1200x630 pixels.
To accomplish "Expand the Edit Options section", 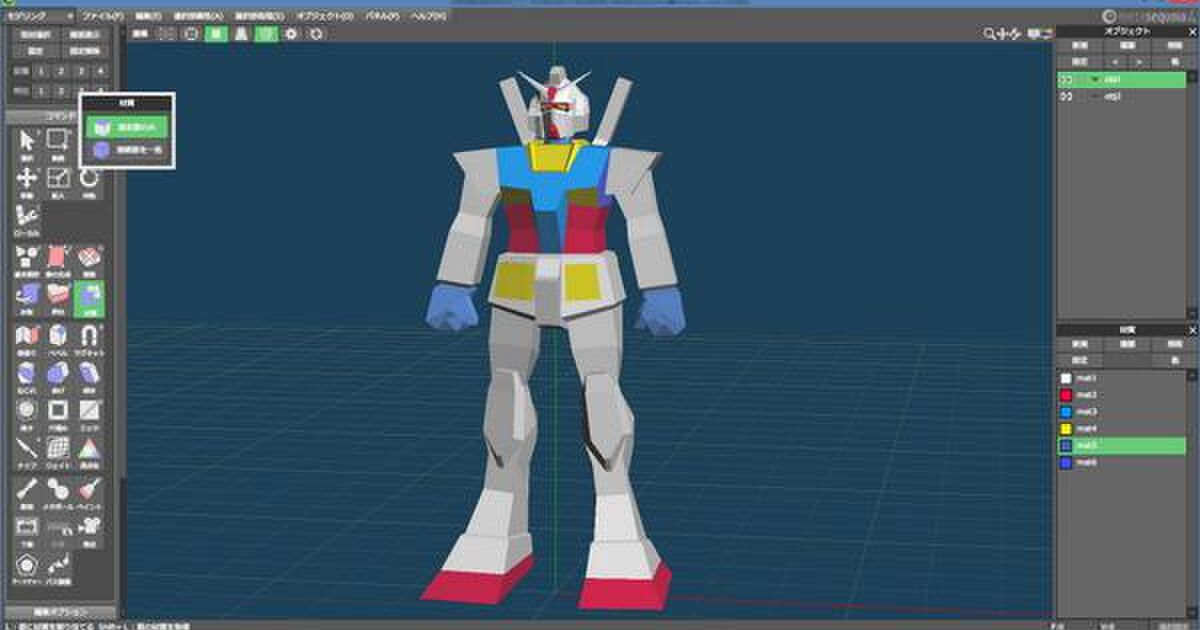I will click(x=61, y=612).
